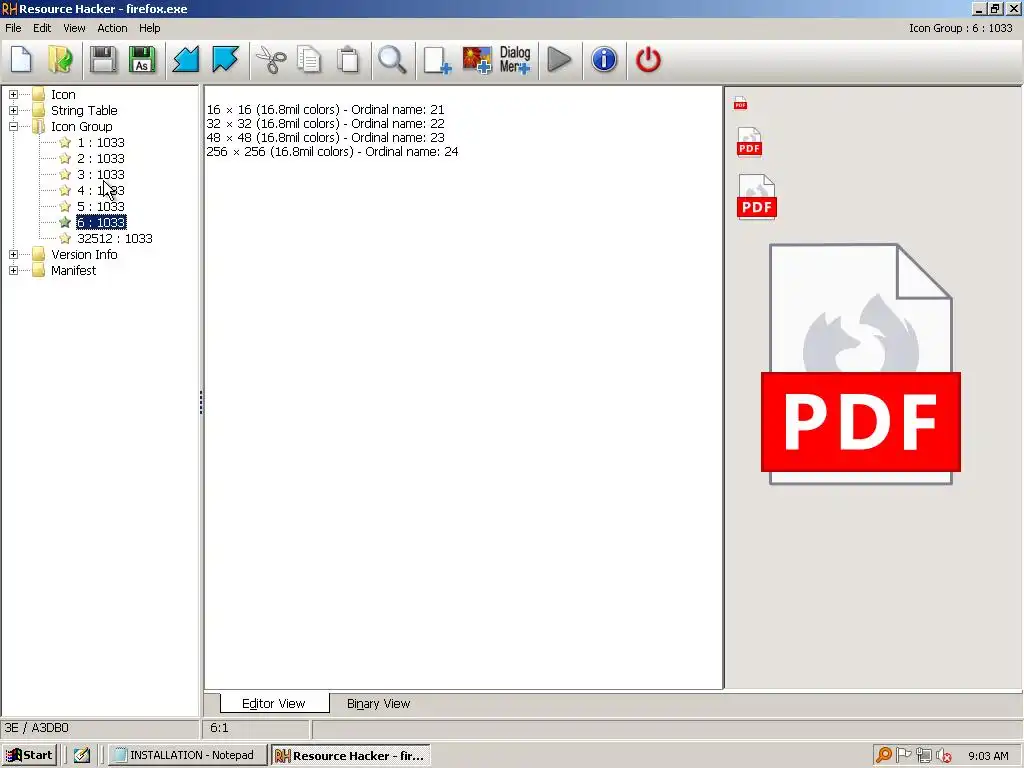Image resolution: width=1024 pixels, height=768 pixels.
Task: Open the View menu
Action: coord(74,28)
